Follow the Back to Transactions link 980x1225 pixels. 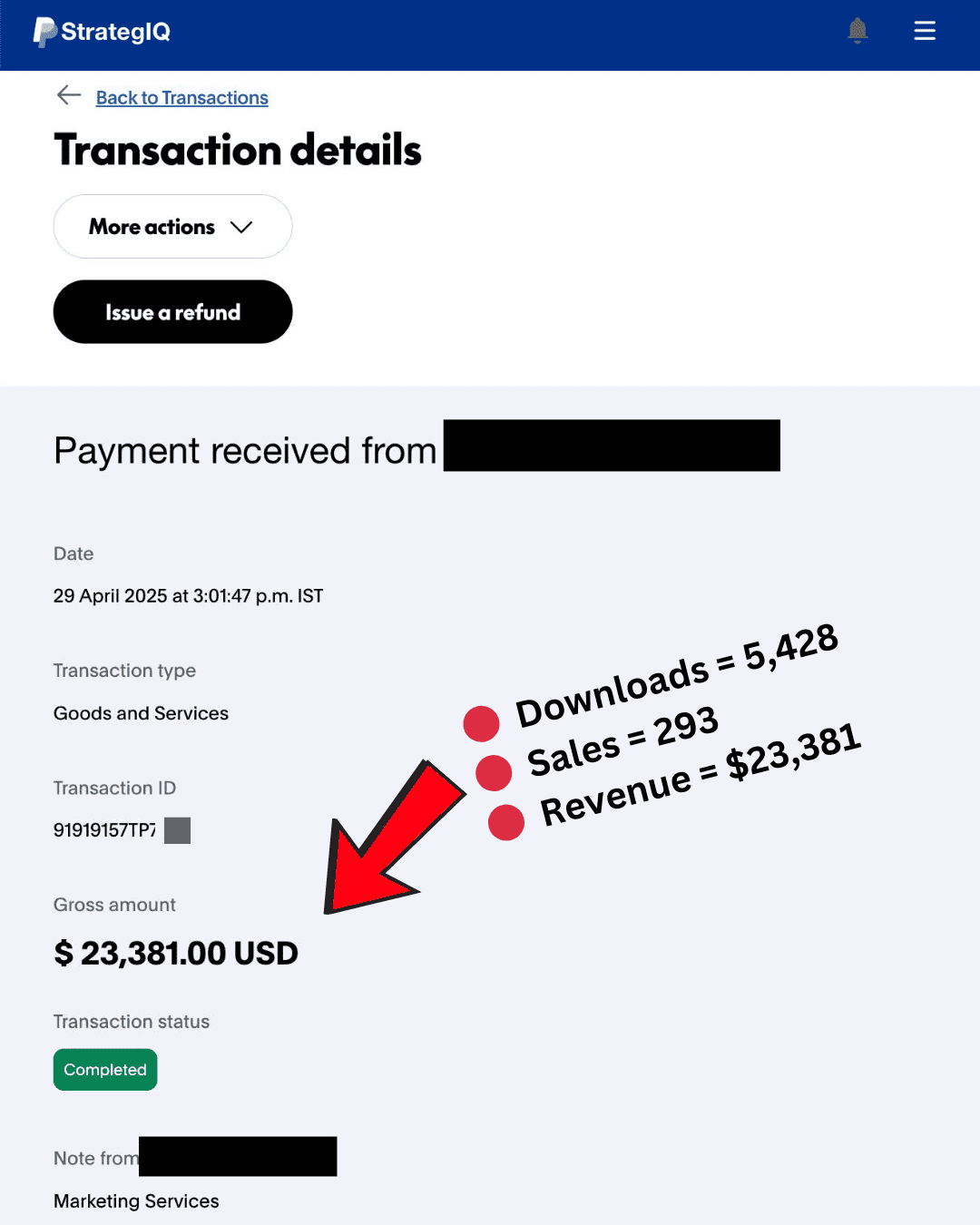click(x=181, y=98)
